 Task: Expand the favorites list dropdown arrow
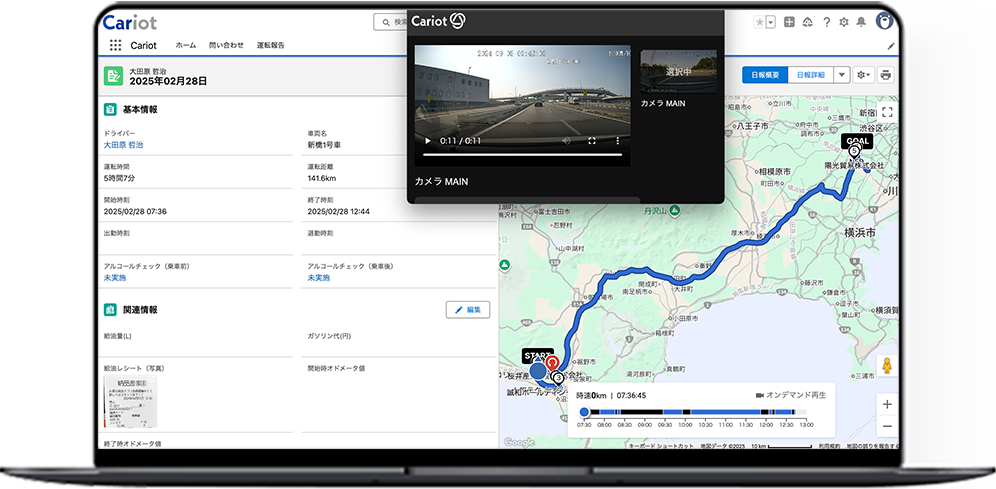point(771,22)
